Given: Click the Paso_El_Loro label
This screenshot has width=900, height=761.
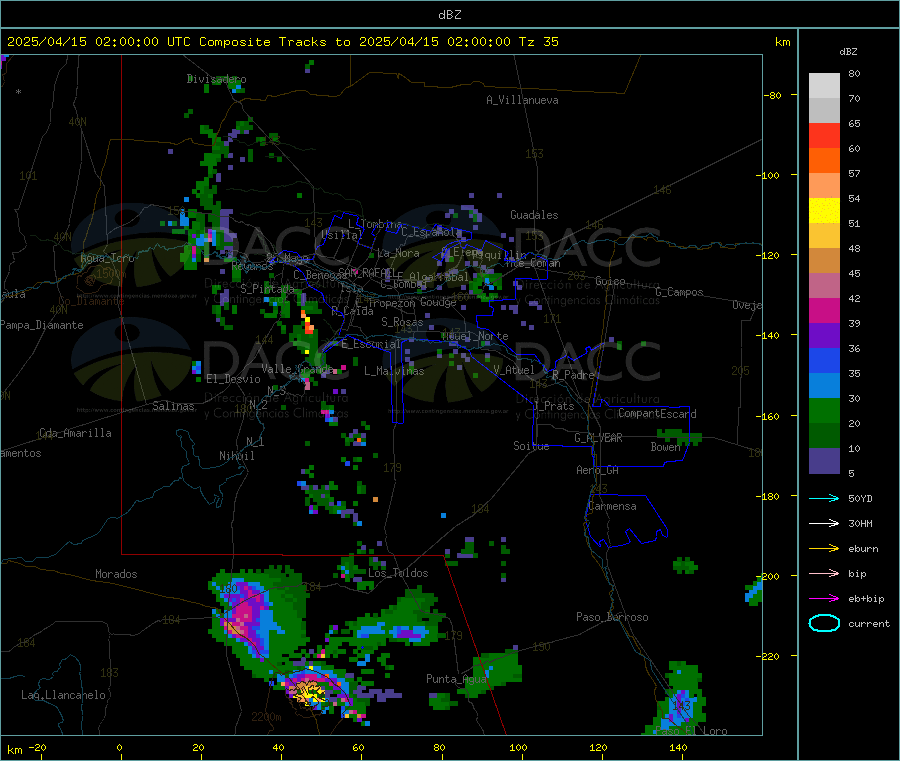Looking at the screenshot, I should tap(692, 731).
